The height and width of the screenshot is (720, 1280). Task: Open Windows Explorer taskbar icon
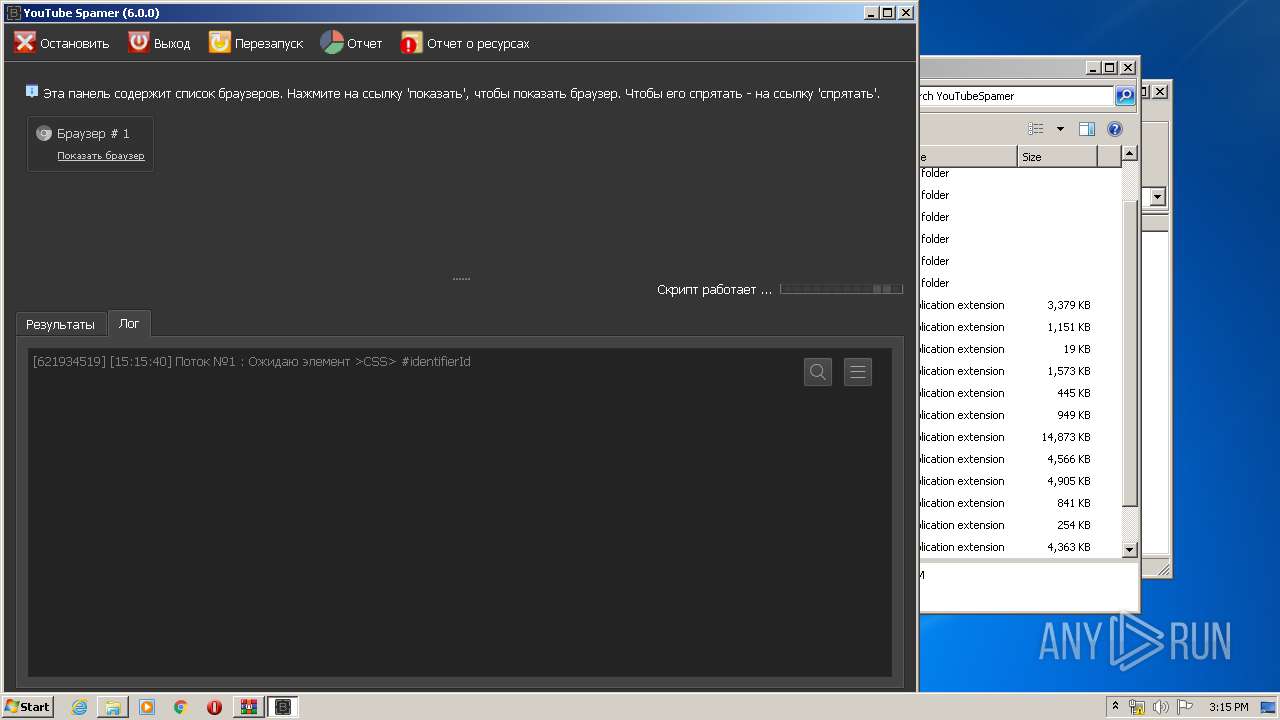pyautogui.click(x=113, y=707)
